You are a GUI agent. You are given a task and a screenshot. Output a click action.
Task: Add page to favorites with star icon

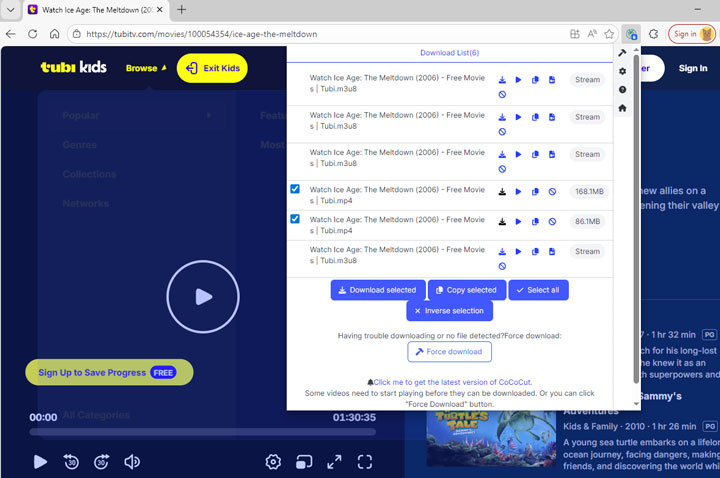coord(609,34)
